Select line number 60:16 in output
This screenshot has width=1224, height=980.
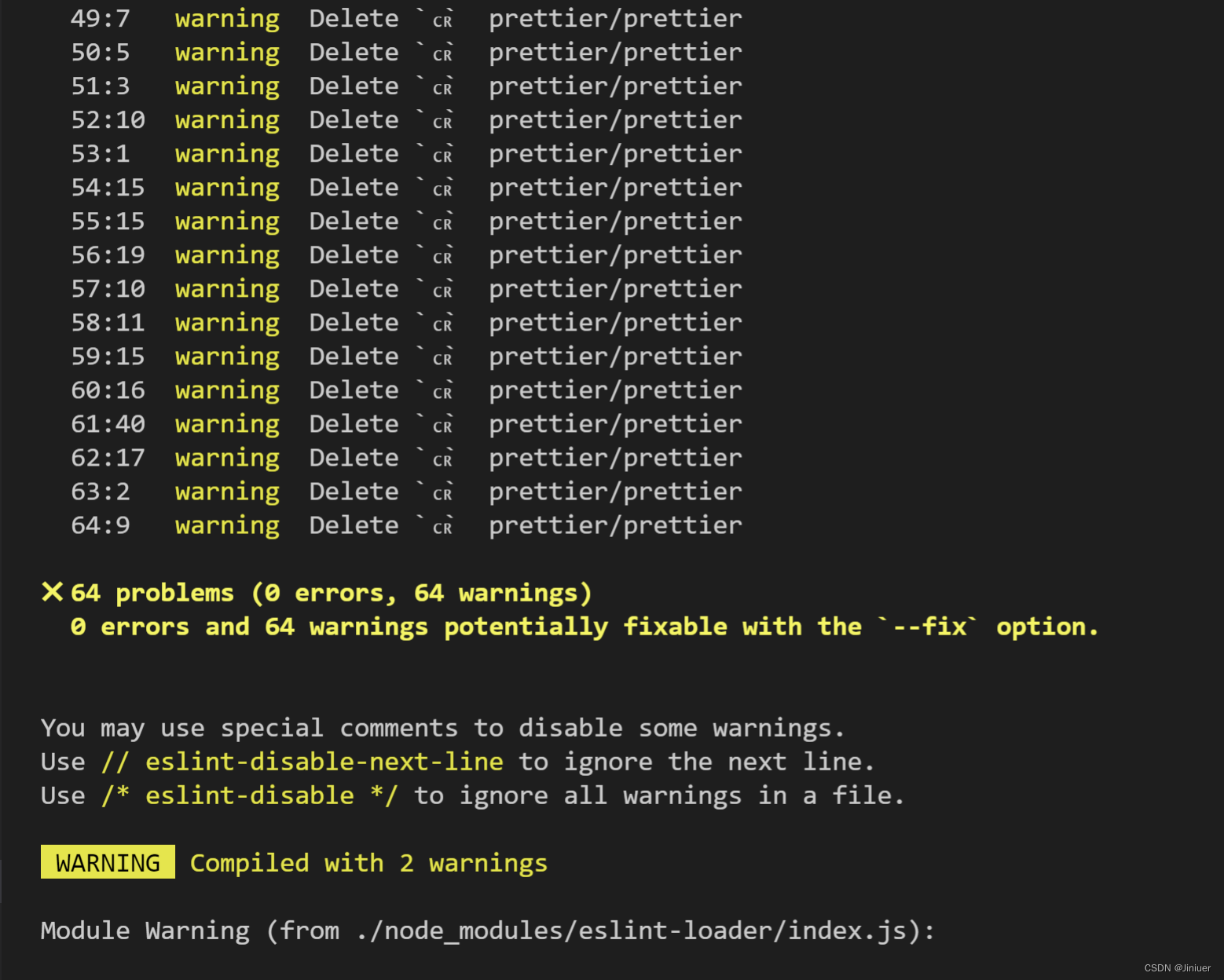108,389
